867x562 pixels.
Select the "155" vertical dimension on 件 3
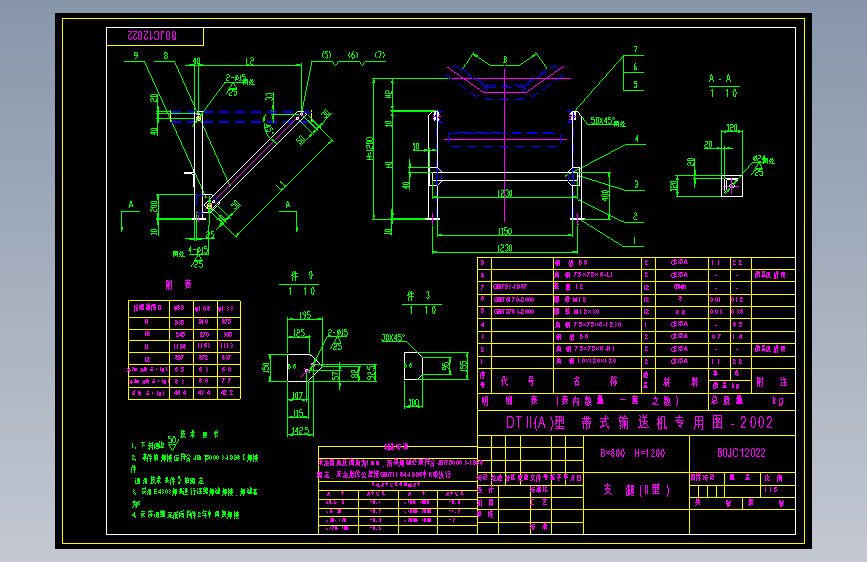coord(464,366)
